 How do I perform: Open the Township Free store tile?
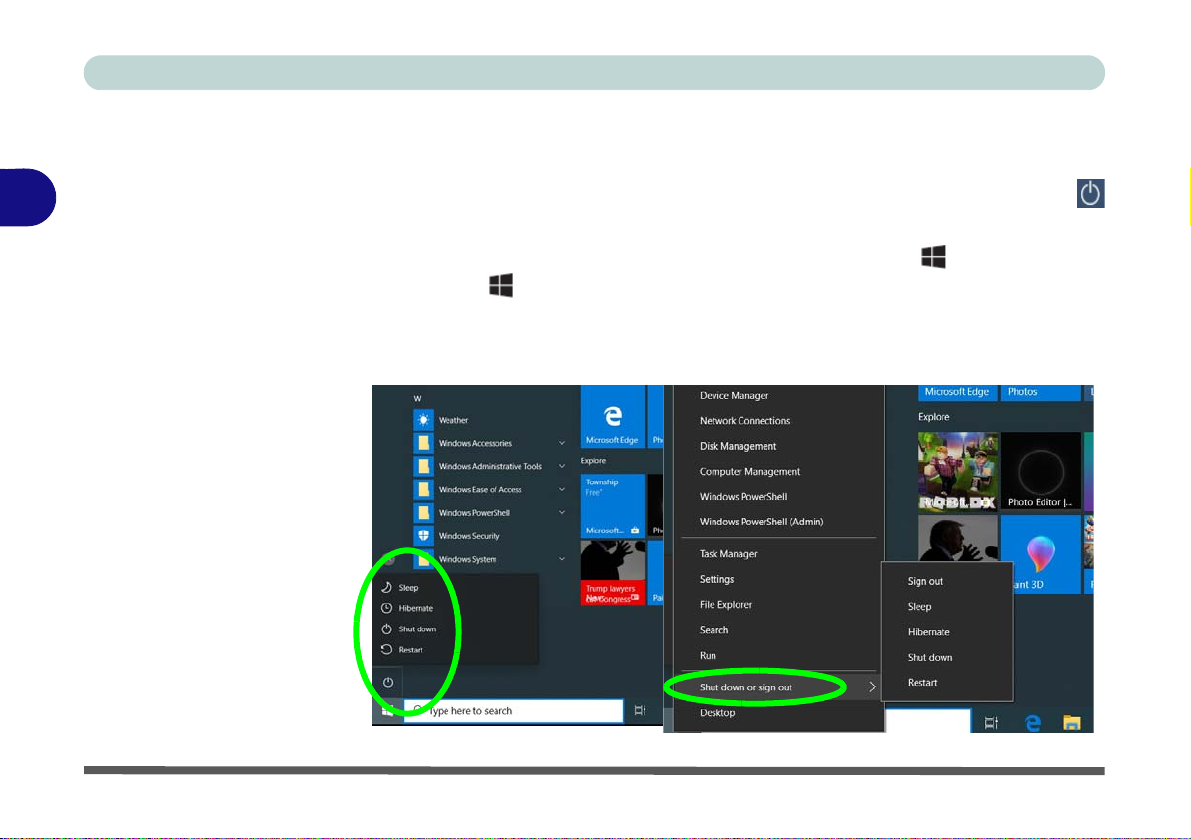point(612,506)
